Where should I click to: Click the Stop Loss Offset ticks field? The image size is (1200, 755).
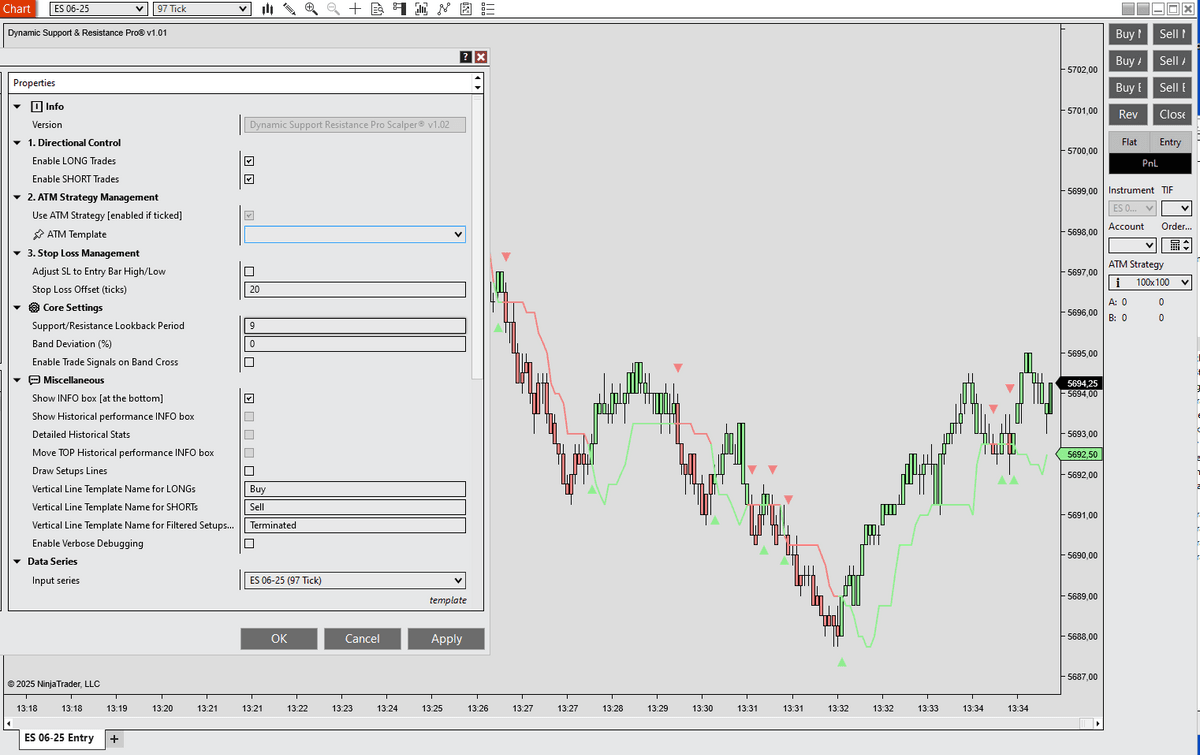355,290
